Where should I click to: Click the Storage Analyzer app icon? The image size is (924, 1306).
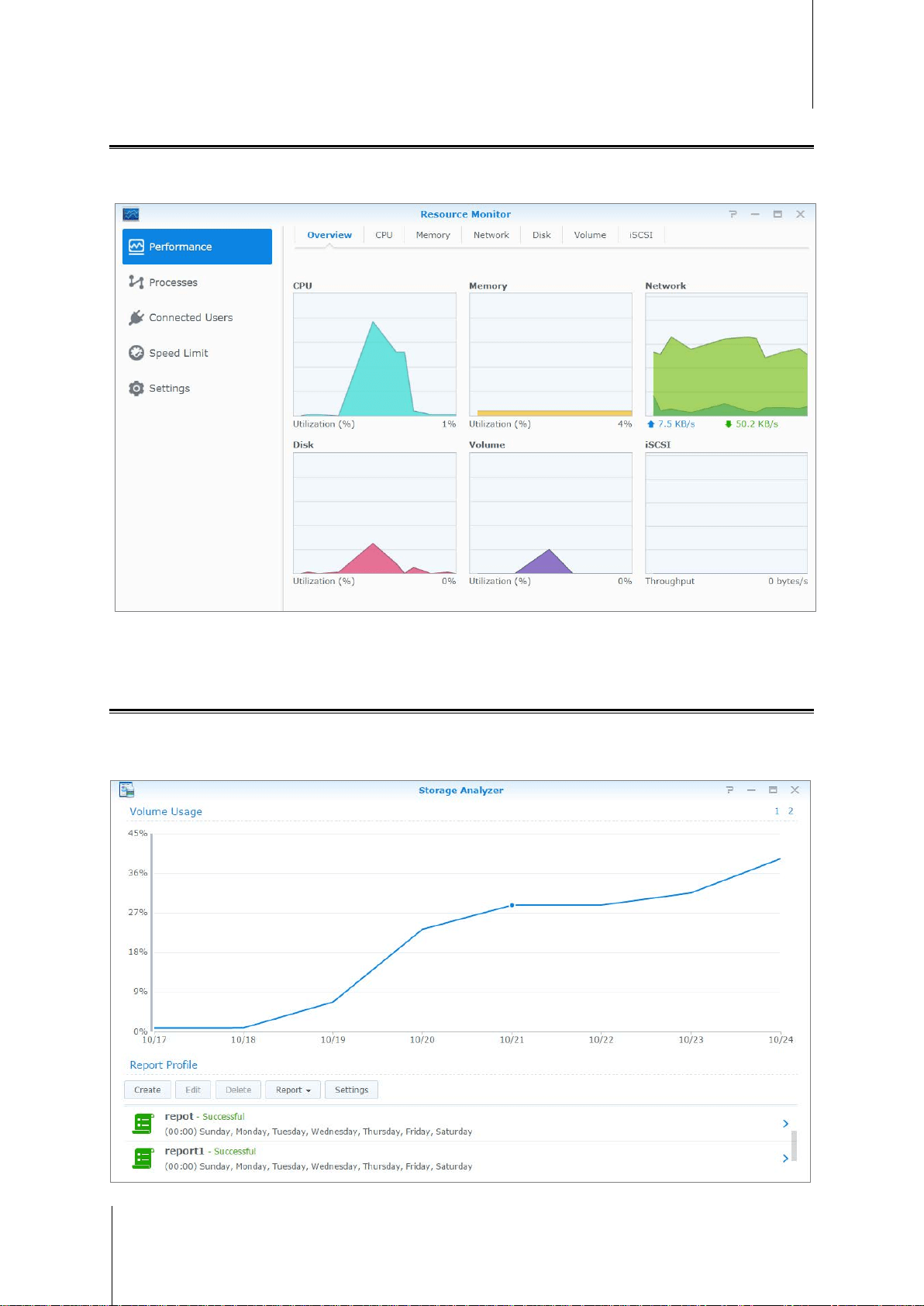coord(126,789)
